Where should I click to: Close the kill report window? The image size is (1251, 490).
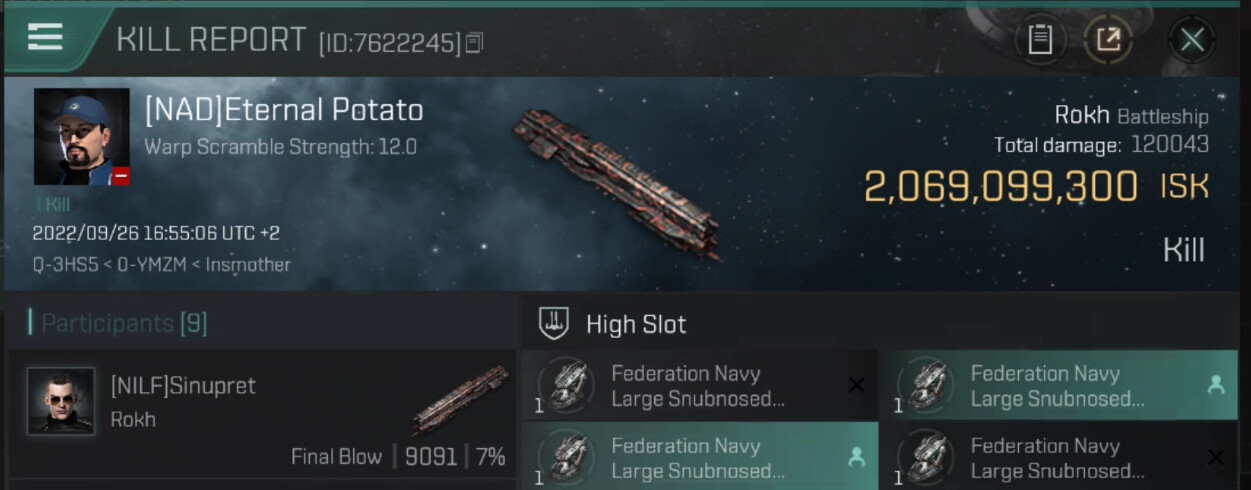[1192, 39]
